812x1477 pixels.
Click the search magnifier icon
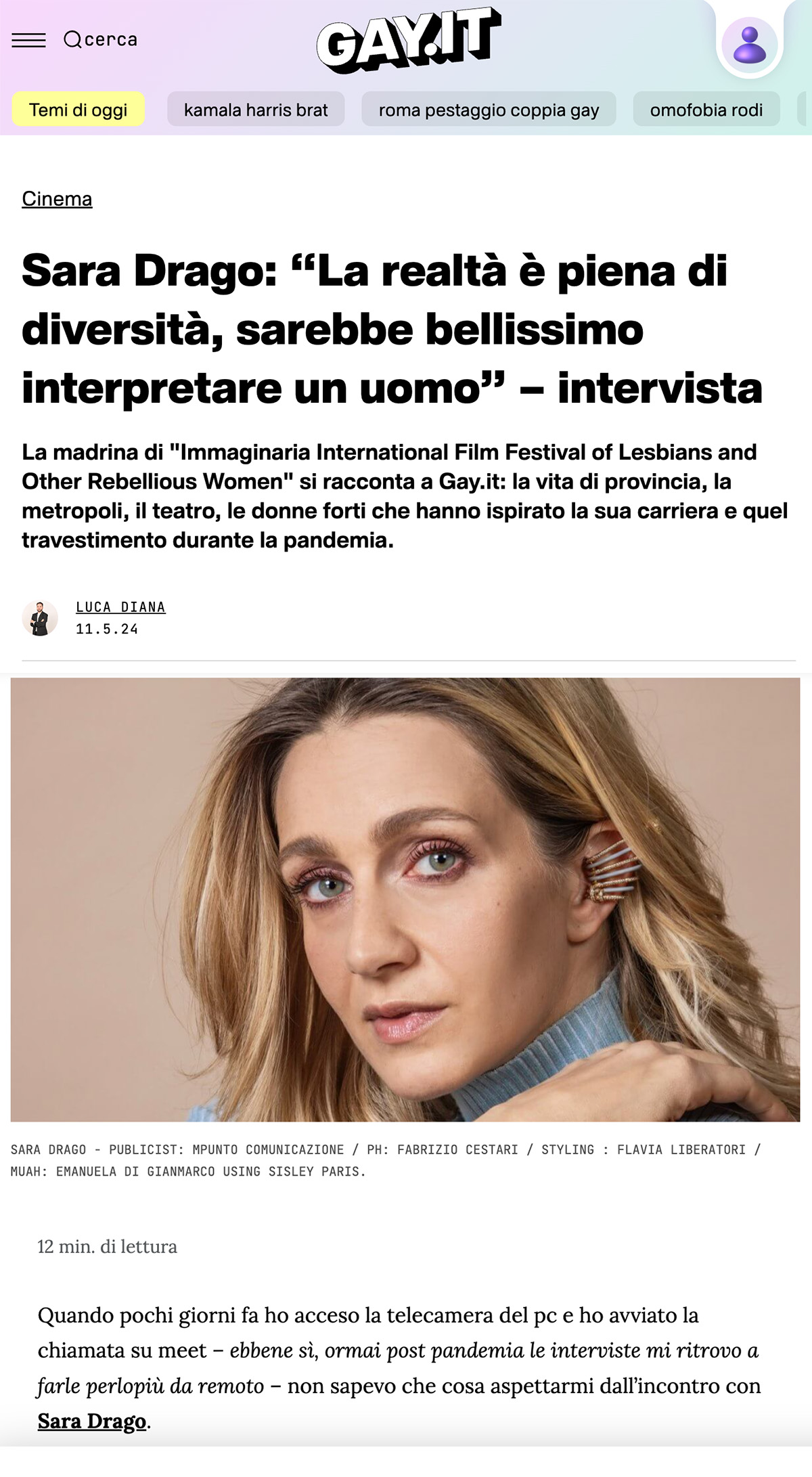coord(72,40)
